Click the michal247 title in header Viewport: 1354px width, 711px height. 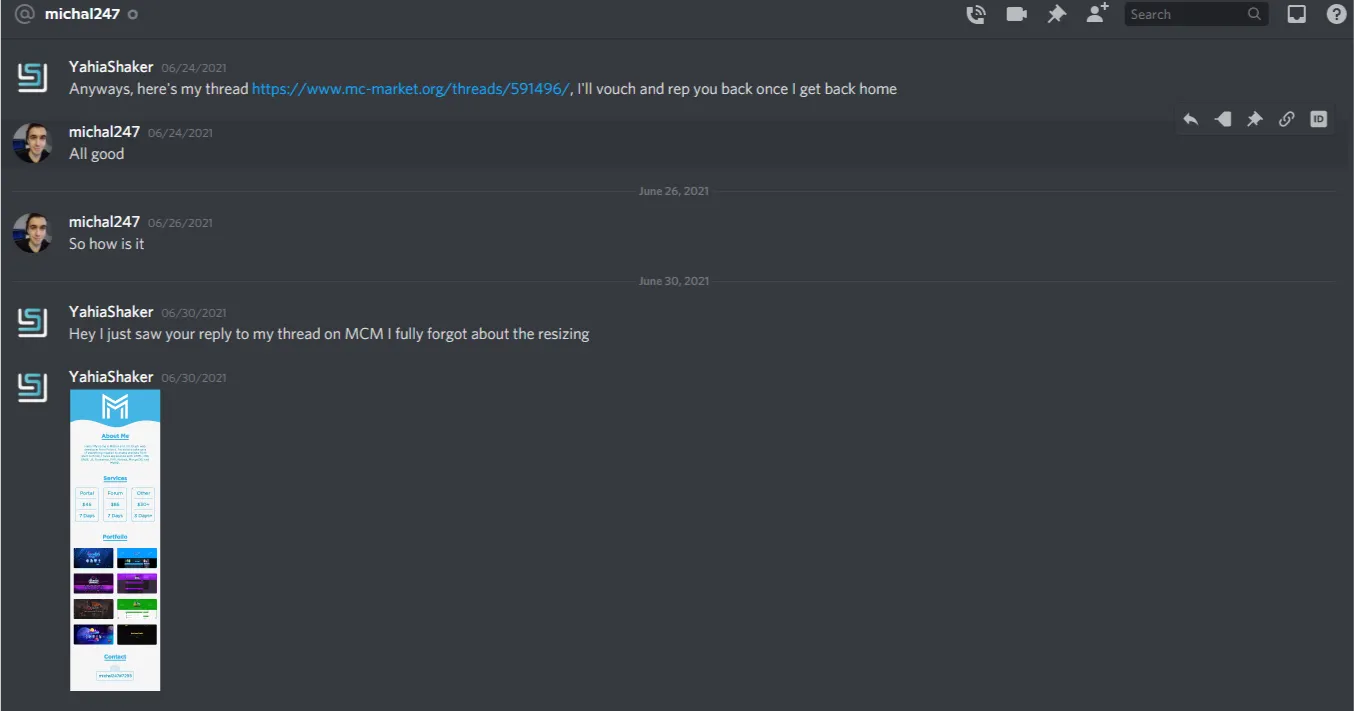point(82,14)
